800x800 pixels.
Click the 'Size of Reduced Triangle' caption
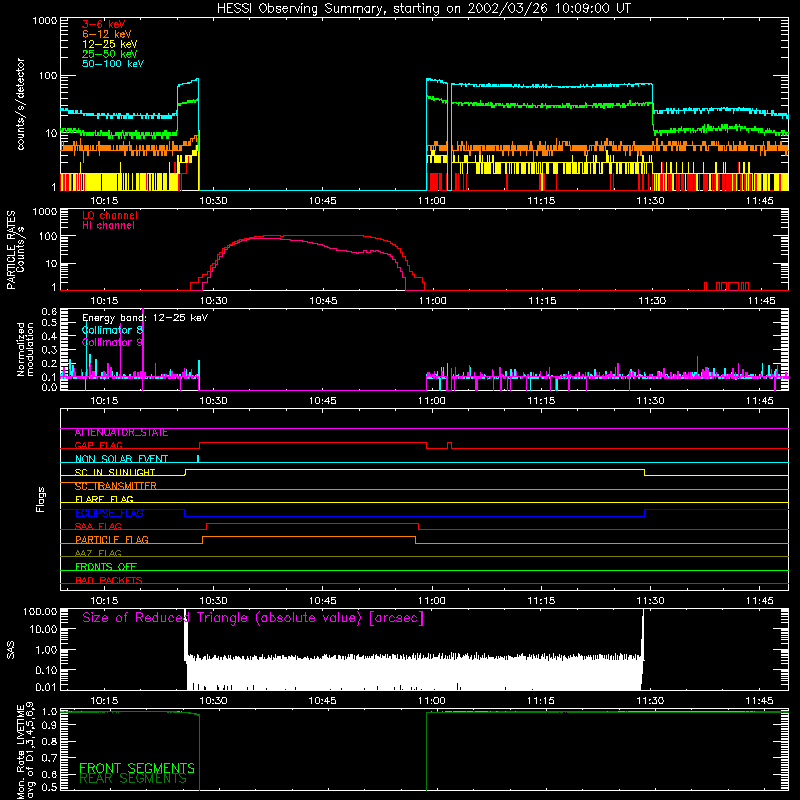coord(253,618)
